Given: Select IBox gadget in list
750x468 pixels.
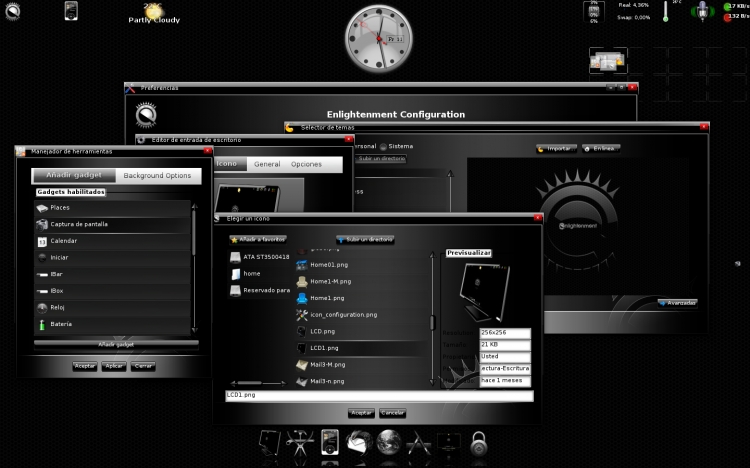Looking at the screenshot, I should point(112,291).
